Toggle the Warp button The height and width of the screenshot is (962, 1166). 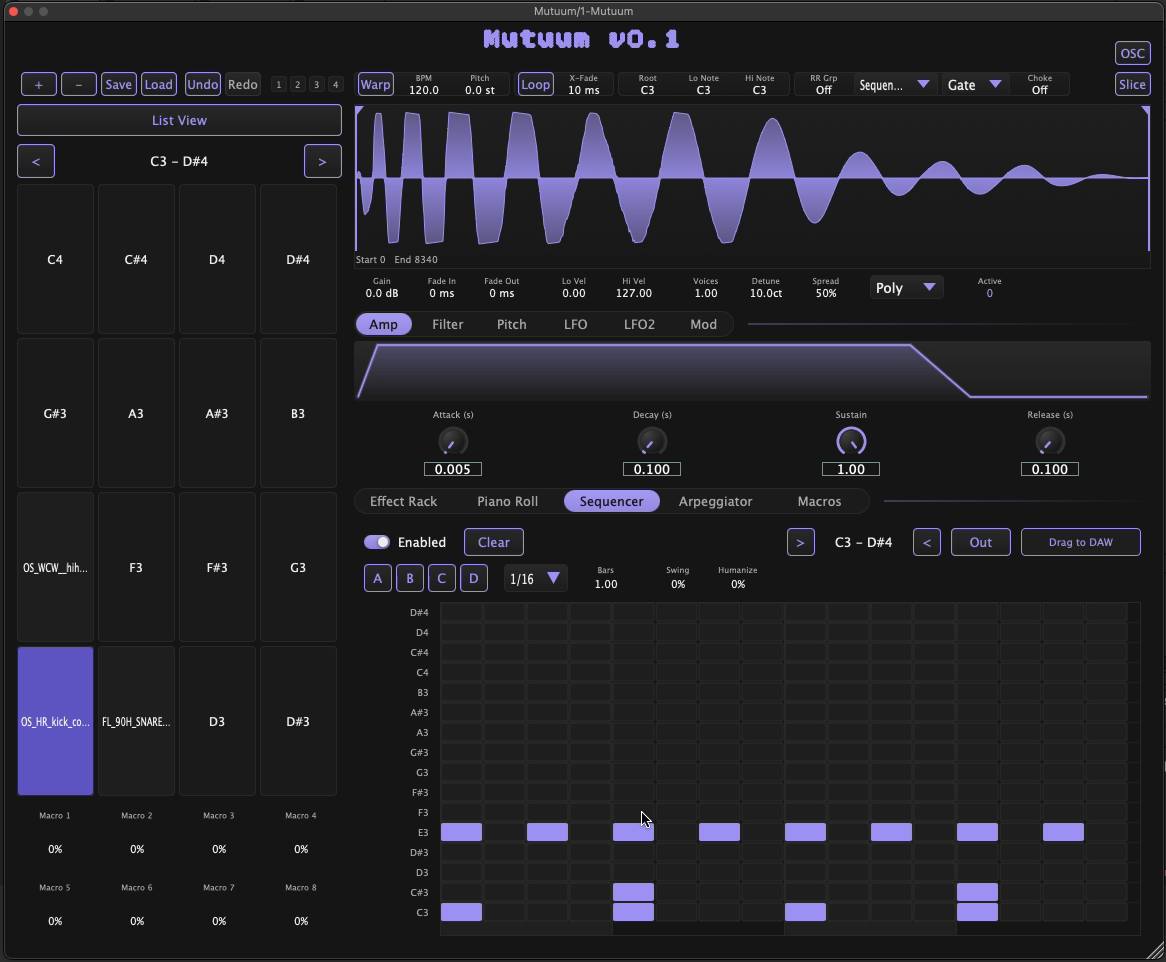click(376, 84)
